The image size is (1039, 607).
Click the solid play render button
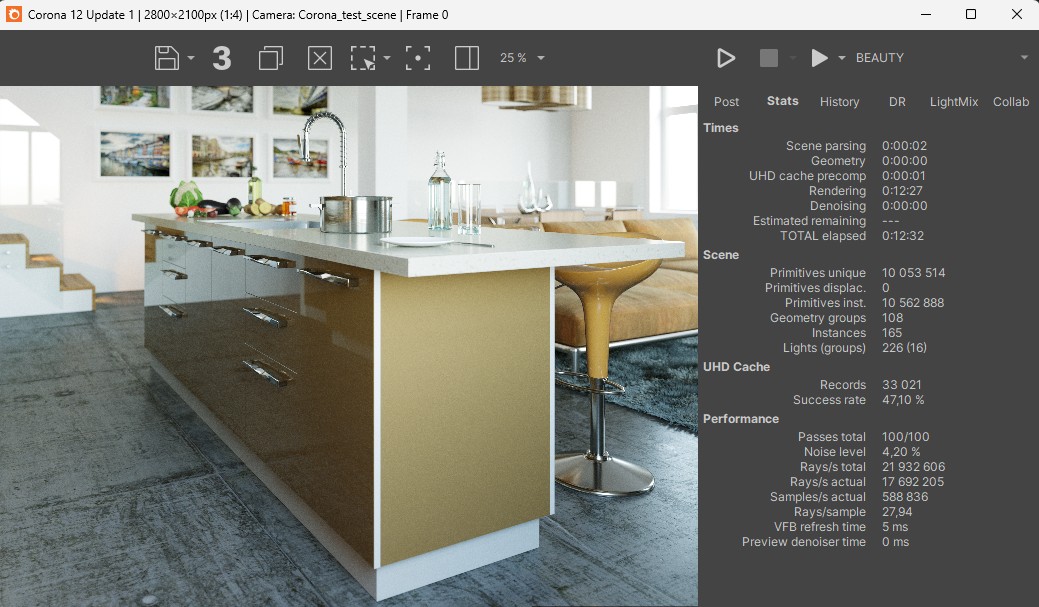(820, 58)
